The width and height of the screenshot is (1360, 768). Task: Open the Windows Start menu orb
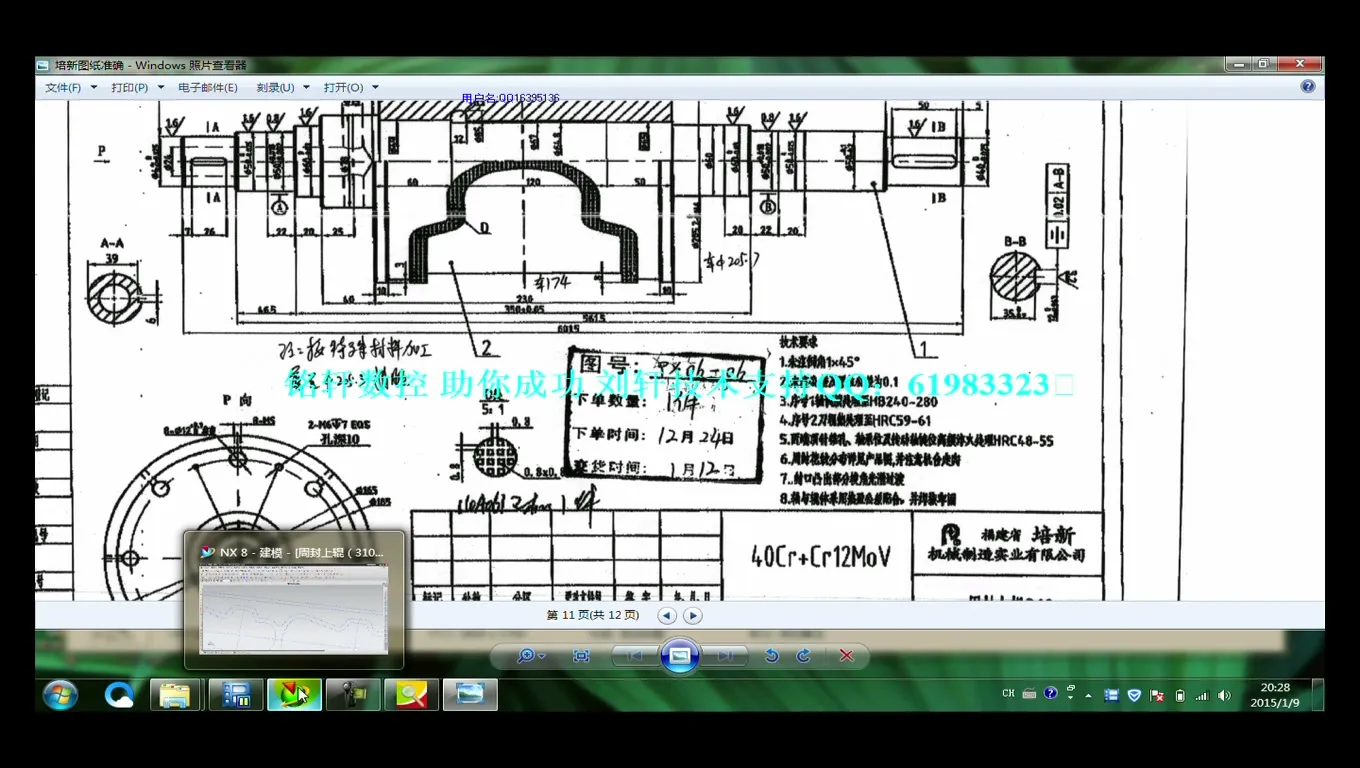pos(61,694)
